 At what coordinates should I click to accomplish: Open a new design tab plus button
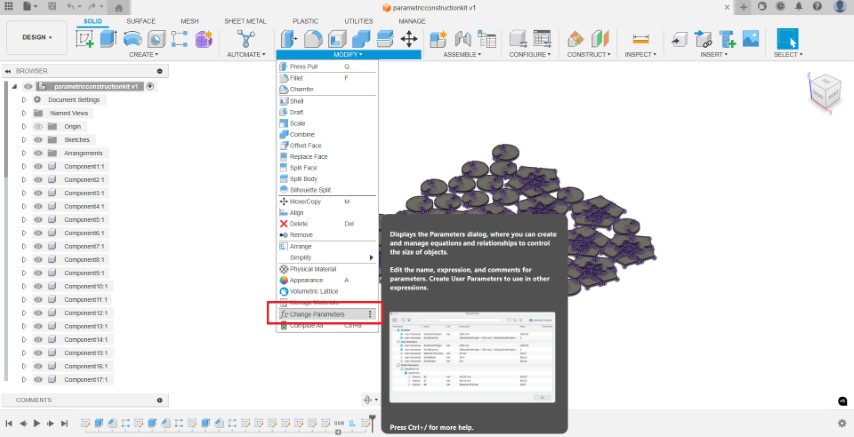(743, 7)
